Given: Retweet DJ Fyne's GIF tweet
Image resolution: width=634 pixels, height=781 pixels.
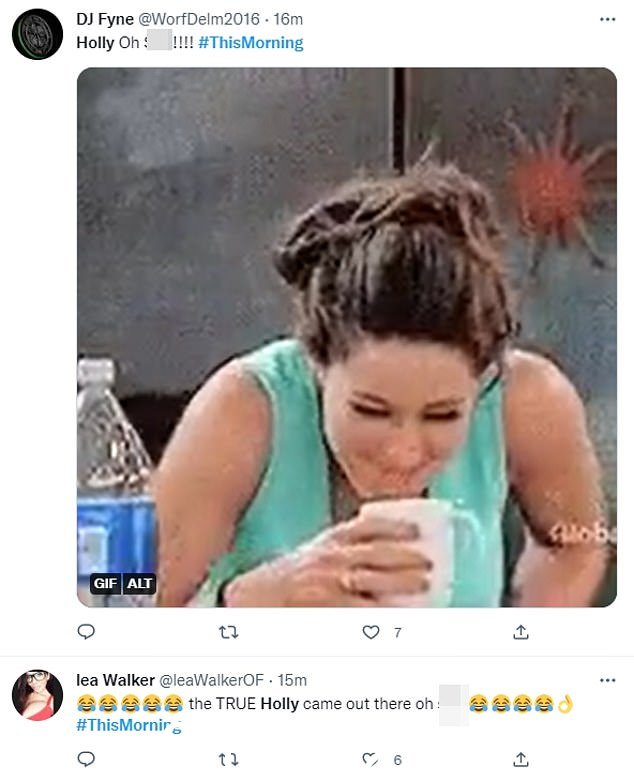Looking at the screenshot, I should (x=229, y=632).
